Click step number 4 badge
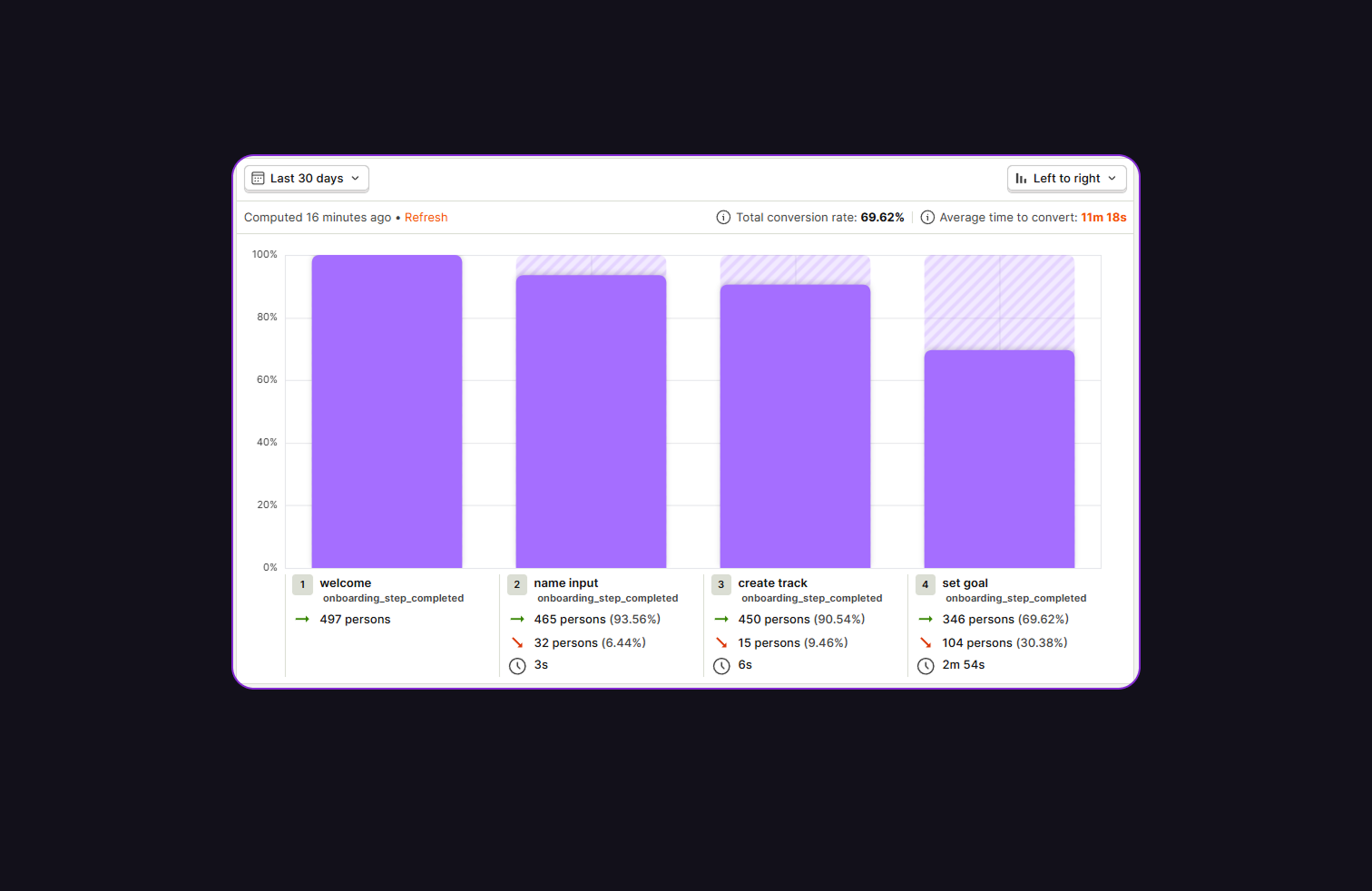This screenshot has width=1372, height=891. click(x=926, y=584)
